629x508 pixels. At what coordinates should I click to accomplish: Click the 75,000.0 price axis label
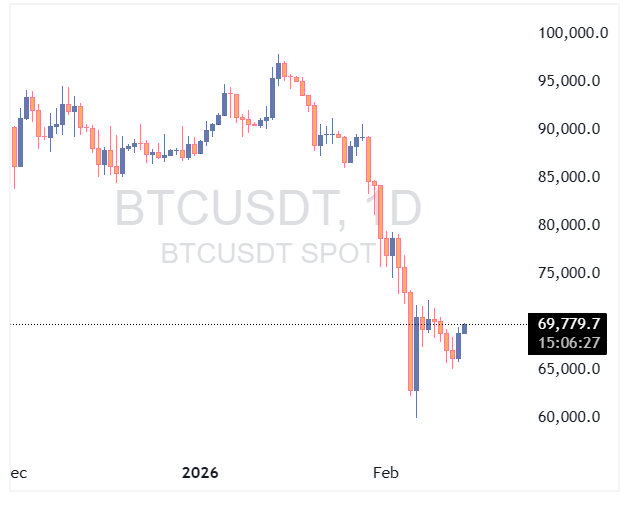pos(570,273)
